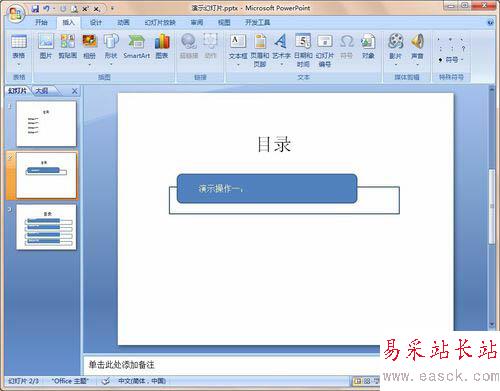Insert a picture with the 图片 icon
The image size is (500, 391).
[x=46, y=46]
